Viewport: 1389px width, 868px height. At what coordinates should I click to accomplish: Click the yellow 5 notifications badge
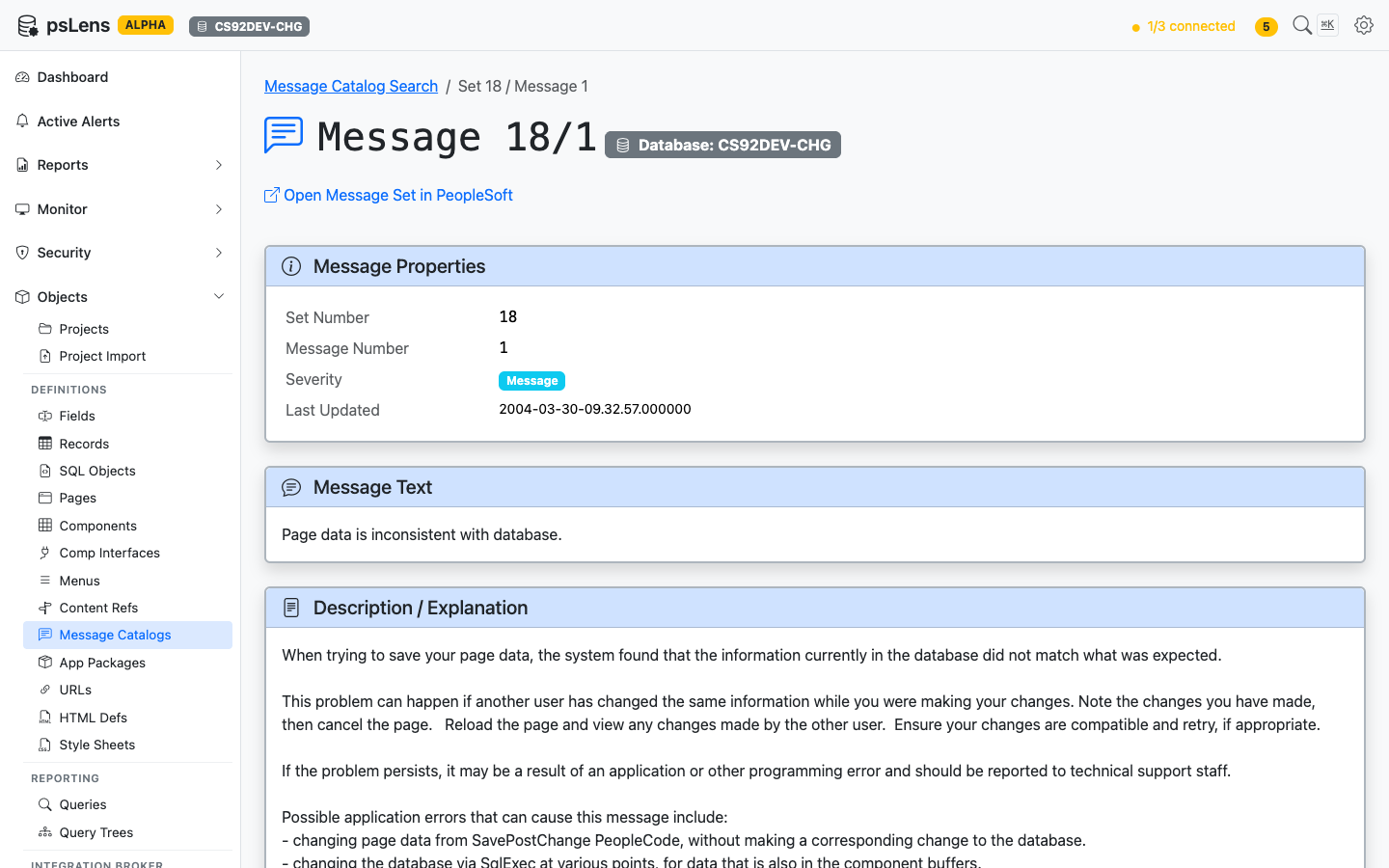(x=1266, y=27)
